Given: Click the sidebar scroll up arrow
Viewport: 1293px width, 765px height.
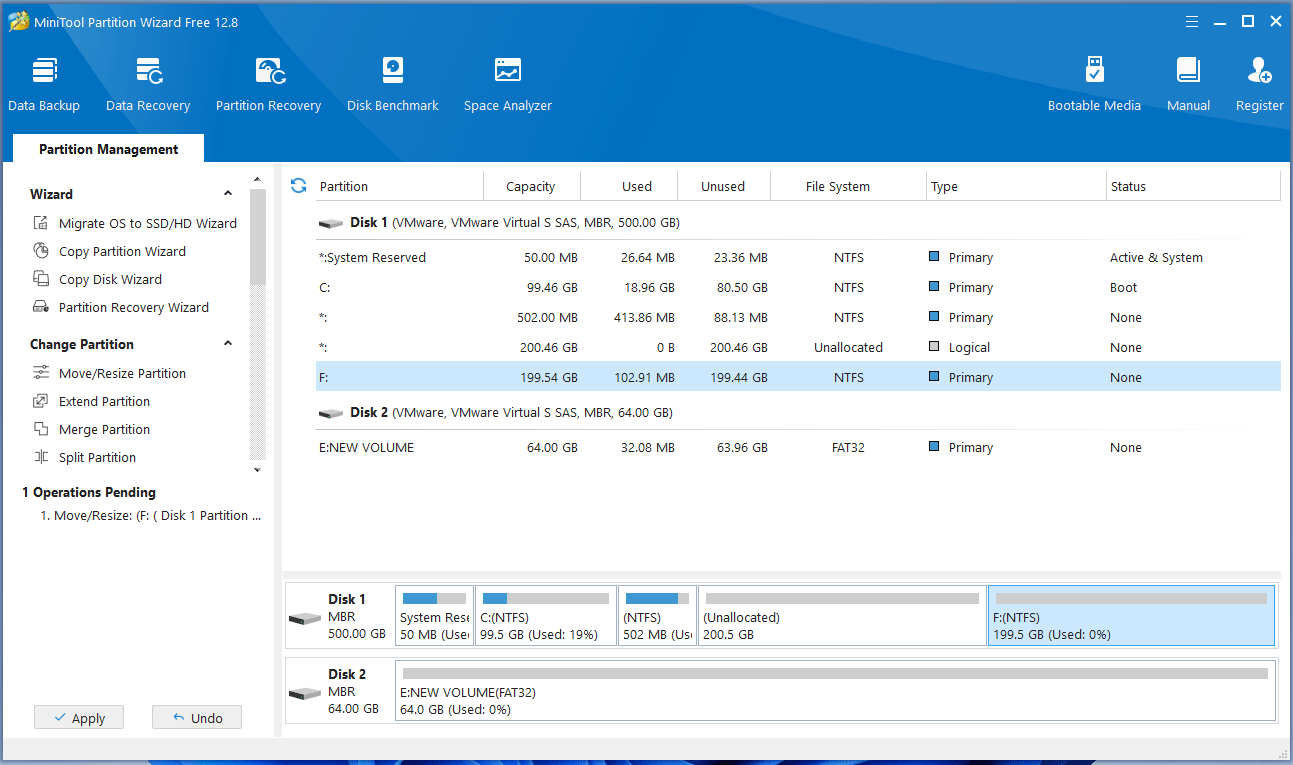Looking at the screenshot, I should click(x=257, y=178).
